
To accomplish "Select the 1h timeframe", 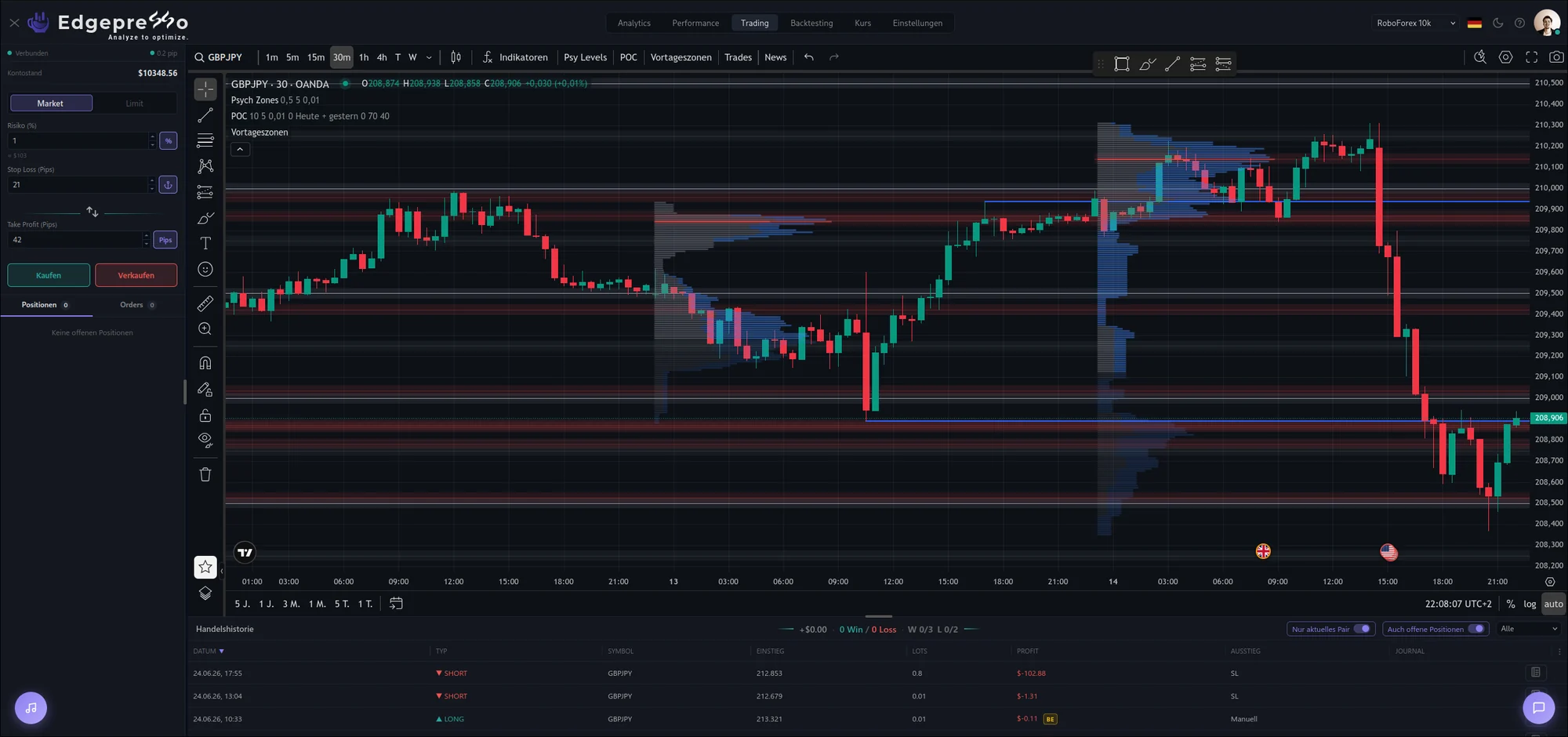I will coord(364,57).
